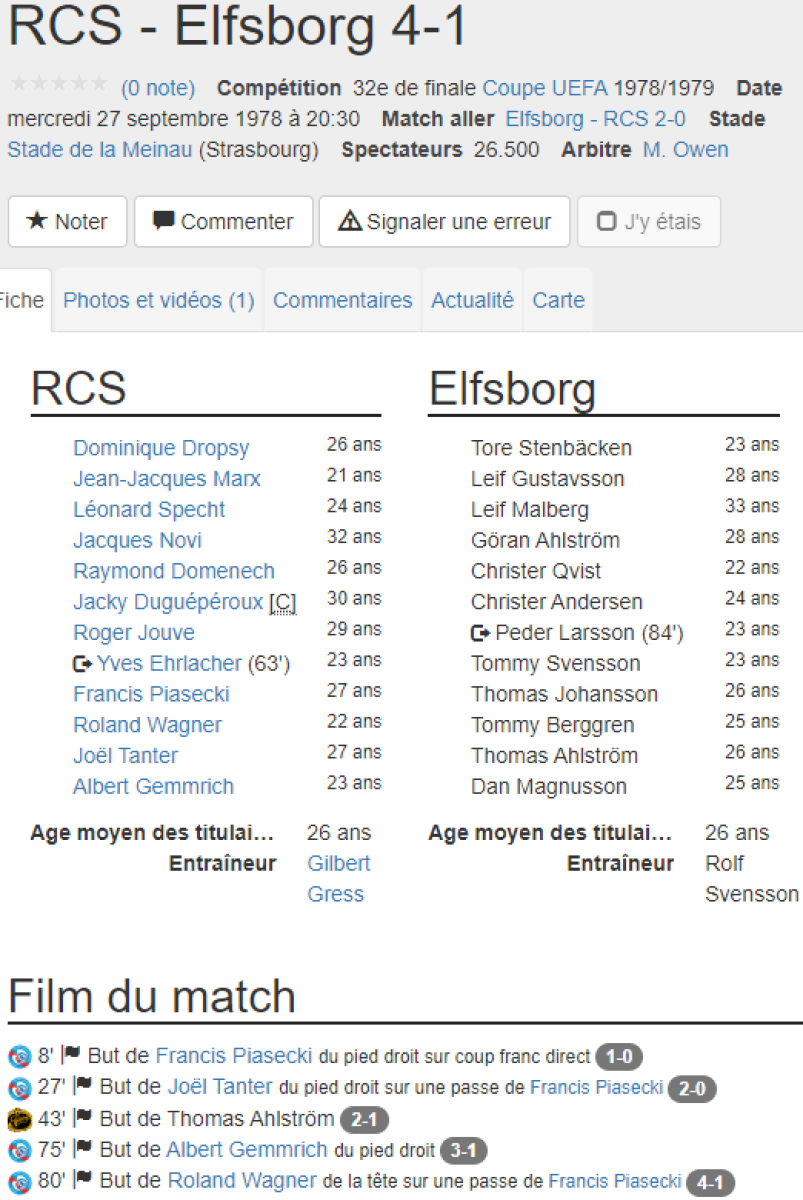
Task: Open the Stade de la Meinau link
Action: click(99, 150)
